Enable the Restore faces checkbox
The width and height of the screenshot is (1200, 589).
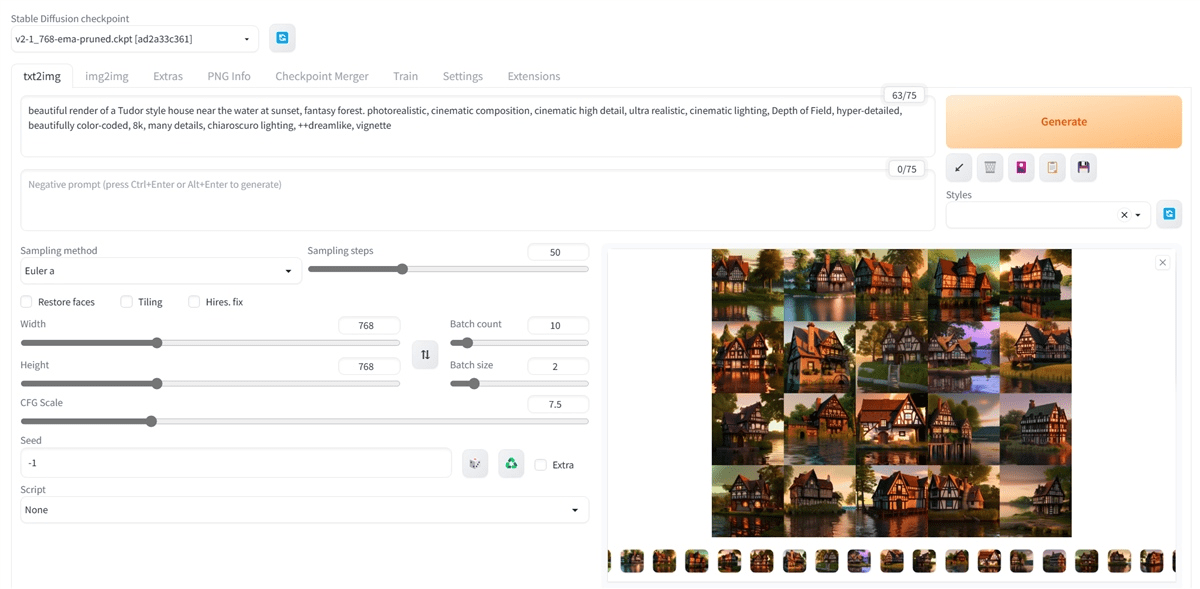coord(27,302)
